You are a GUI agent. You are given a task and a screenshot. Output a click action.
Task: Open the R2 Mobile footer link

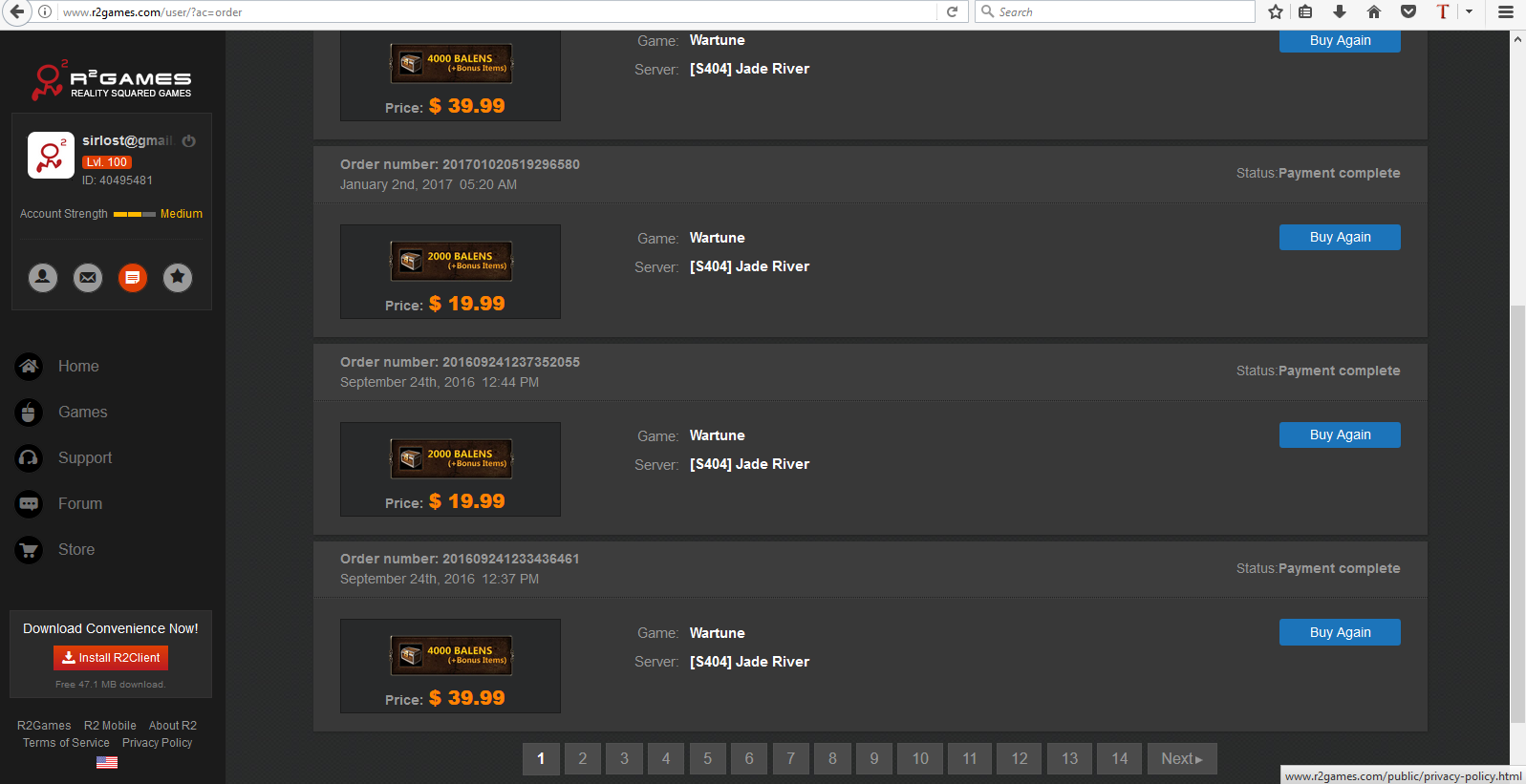pos(110,726)
